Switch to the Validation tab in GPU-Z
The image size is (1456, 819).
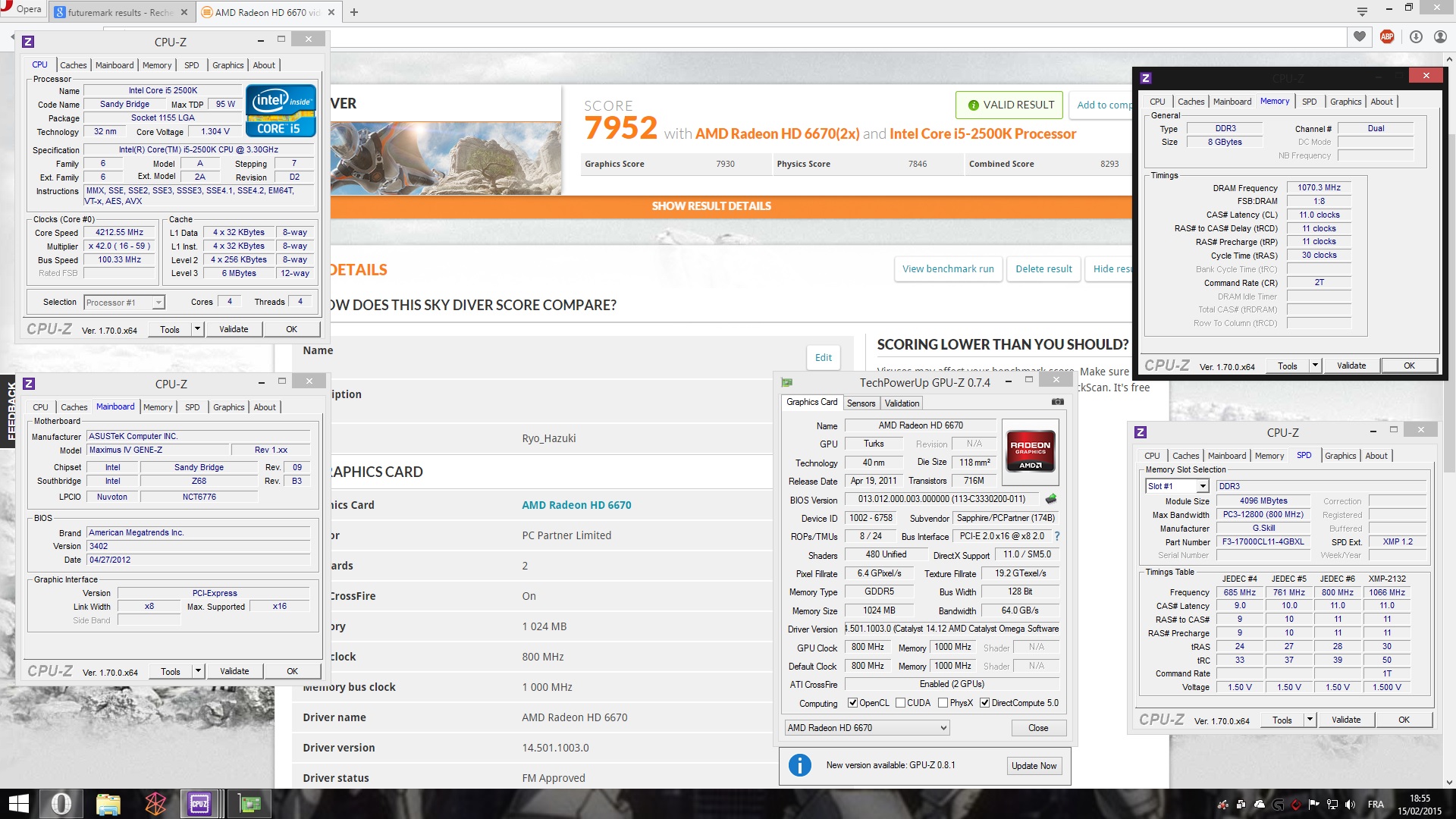902,403
